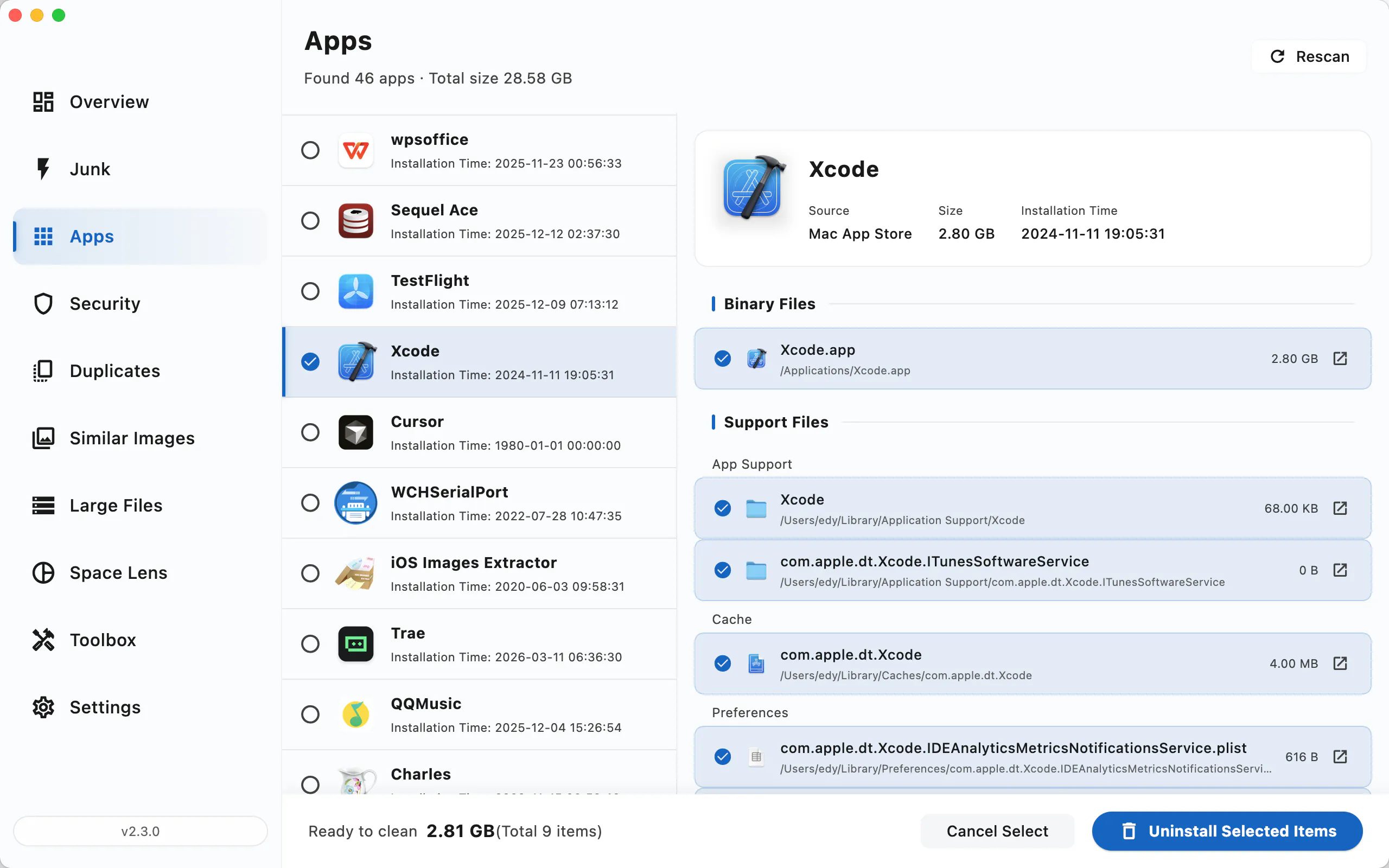Open the 68.00 KB Xcode folder location
This screenshot has width=1389, height=868.
(1340, 509)
